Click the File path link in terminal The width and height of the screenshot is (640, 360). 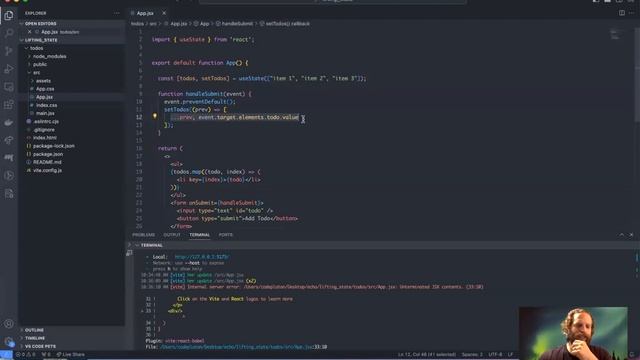point(243,347)
